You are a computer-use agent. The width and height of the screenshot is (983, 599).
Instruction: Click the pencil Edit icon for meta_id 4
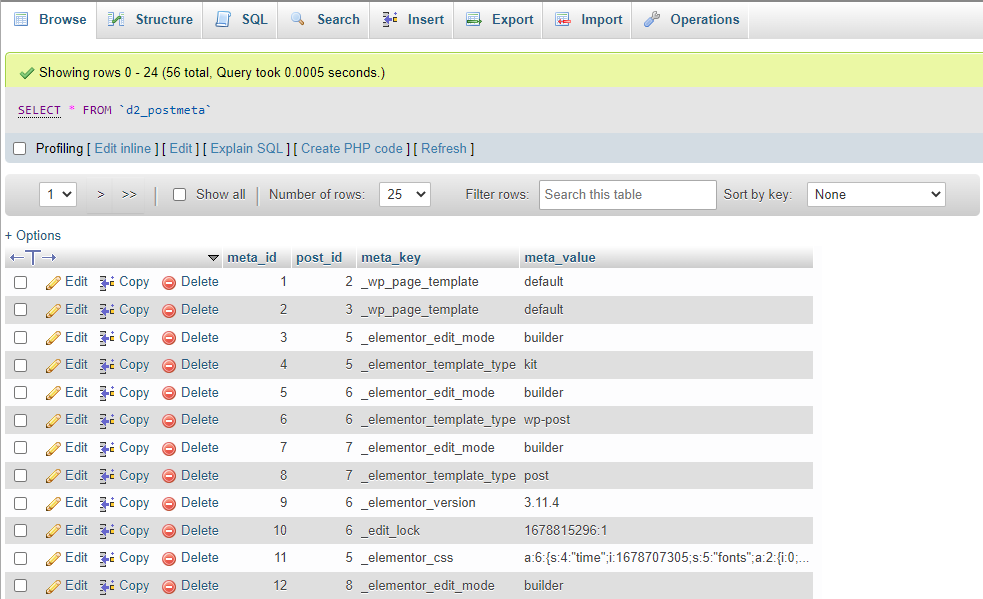click(53, 366)
